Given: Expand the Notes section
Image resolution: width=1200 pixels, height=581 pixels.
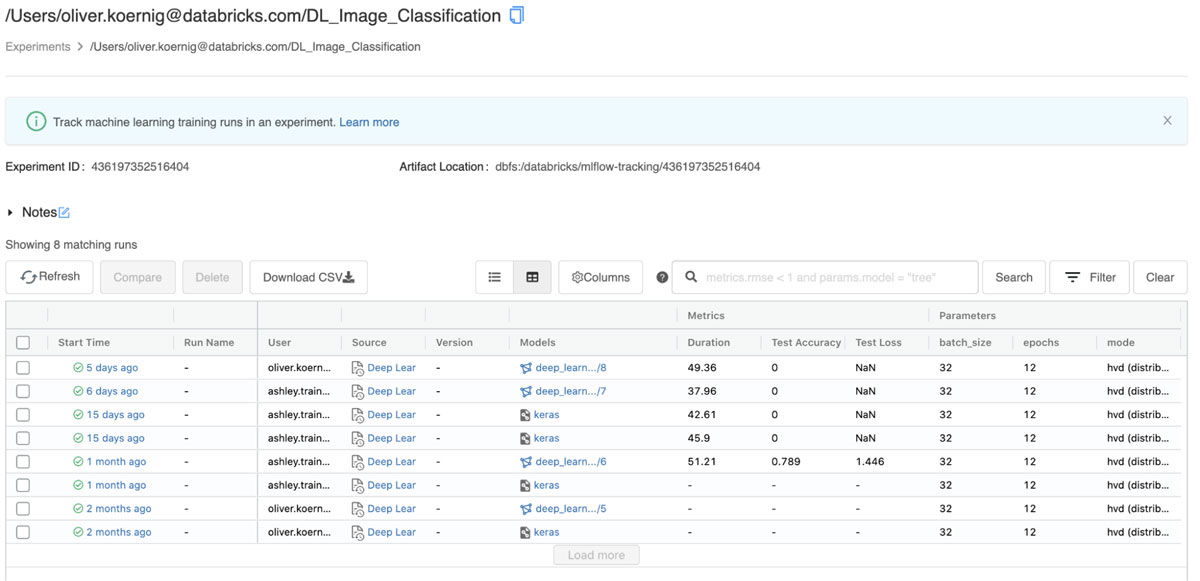Looking at the screenshot, I should pos(11,212).
